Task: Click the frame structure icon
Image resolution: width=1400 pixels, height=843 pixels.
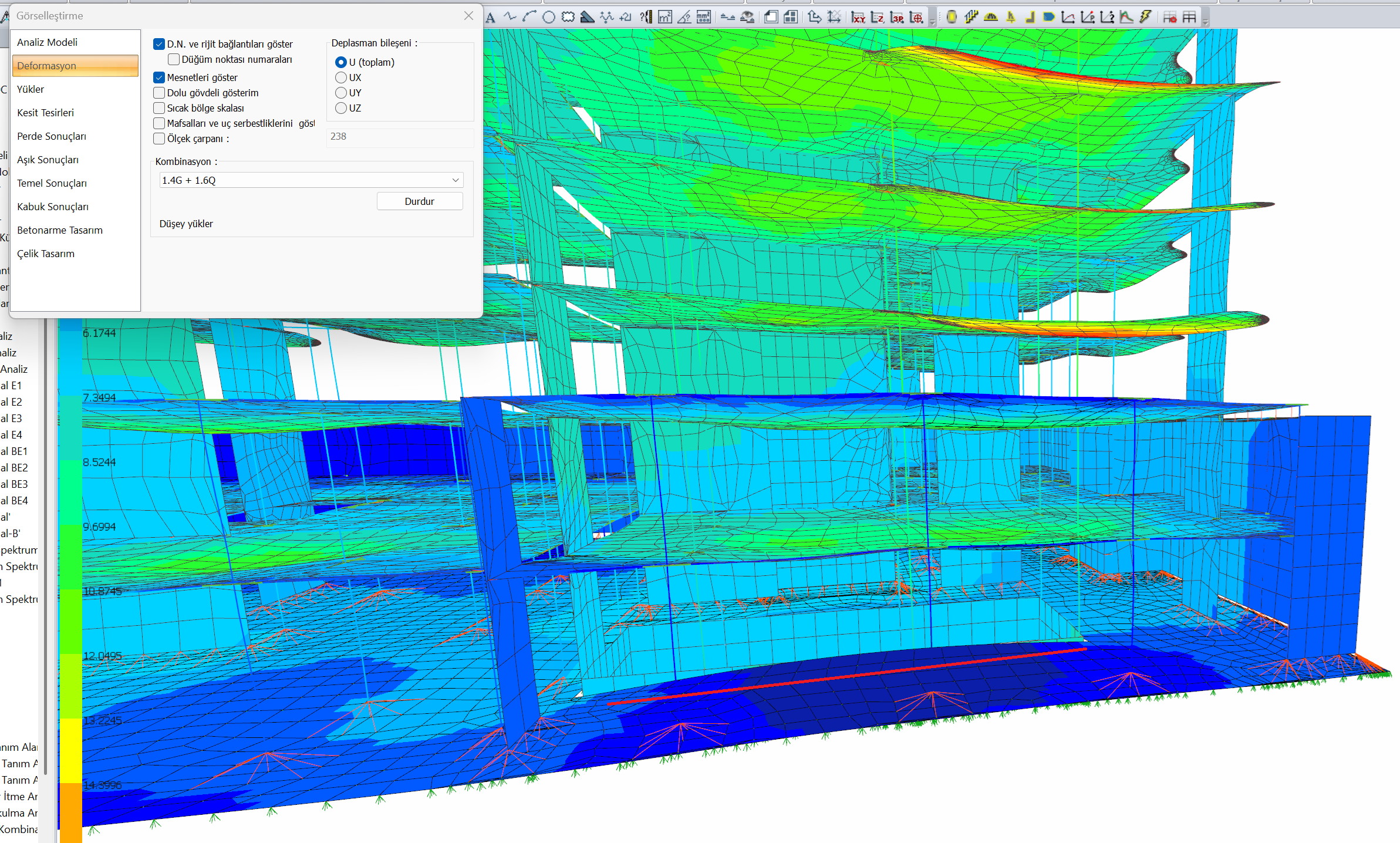Action: (x=1189, y=18)
